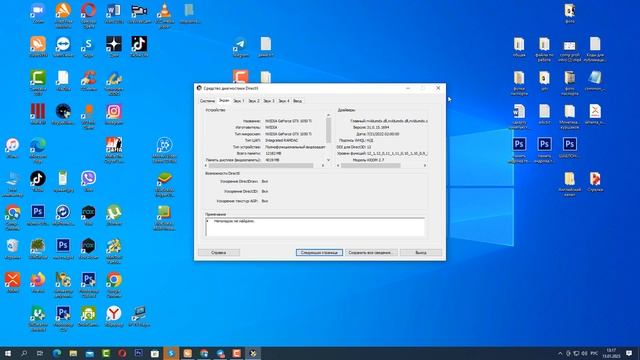Screen dimensions: 640x360
Task: Click the device list scroll-down arrow
Action: (329, 160)
